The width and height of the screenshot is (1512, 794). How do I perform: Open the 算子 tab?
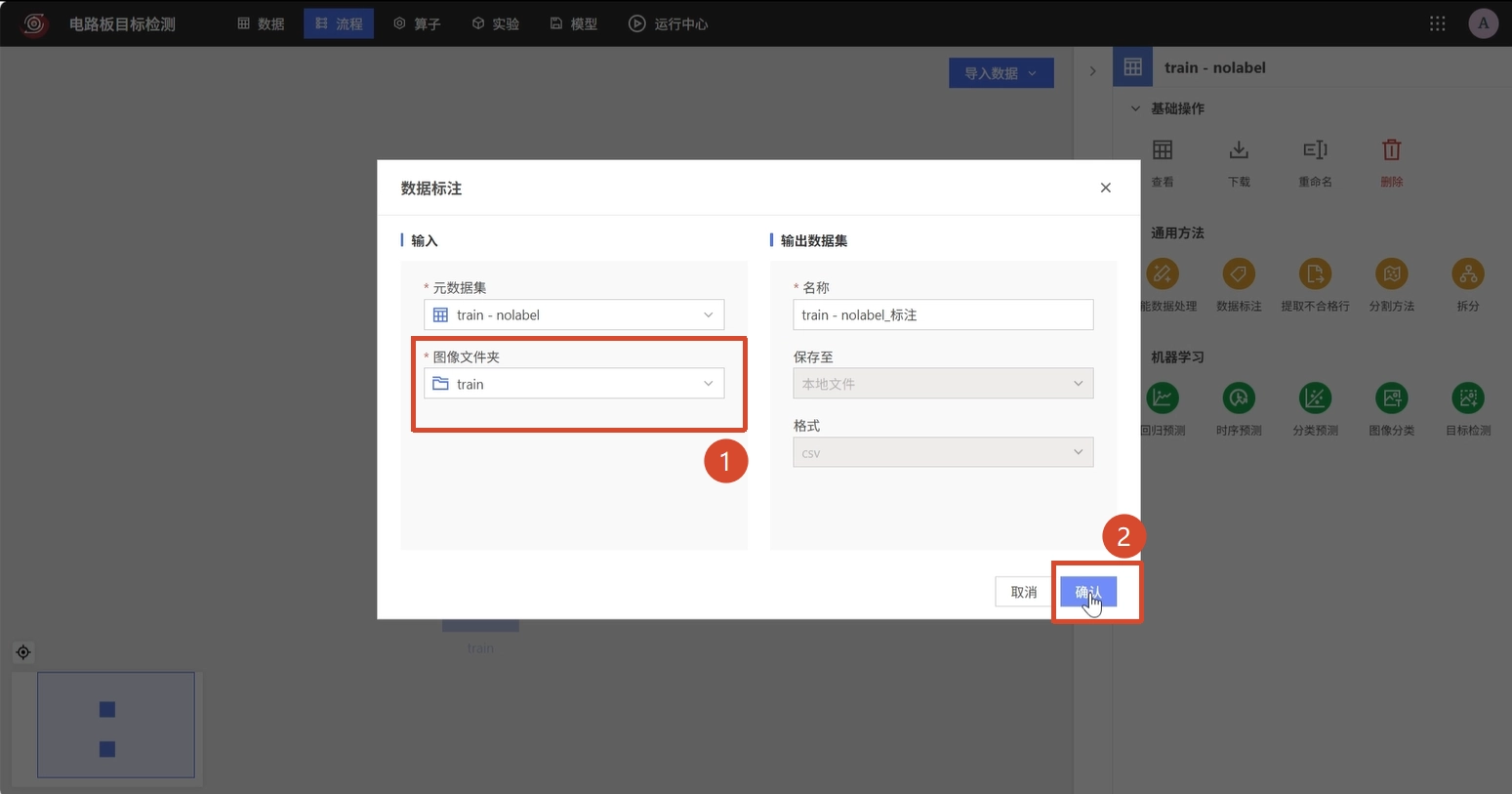417,23
